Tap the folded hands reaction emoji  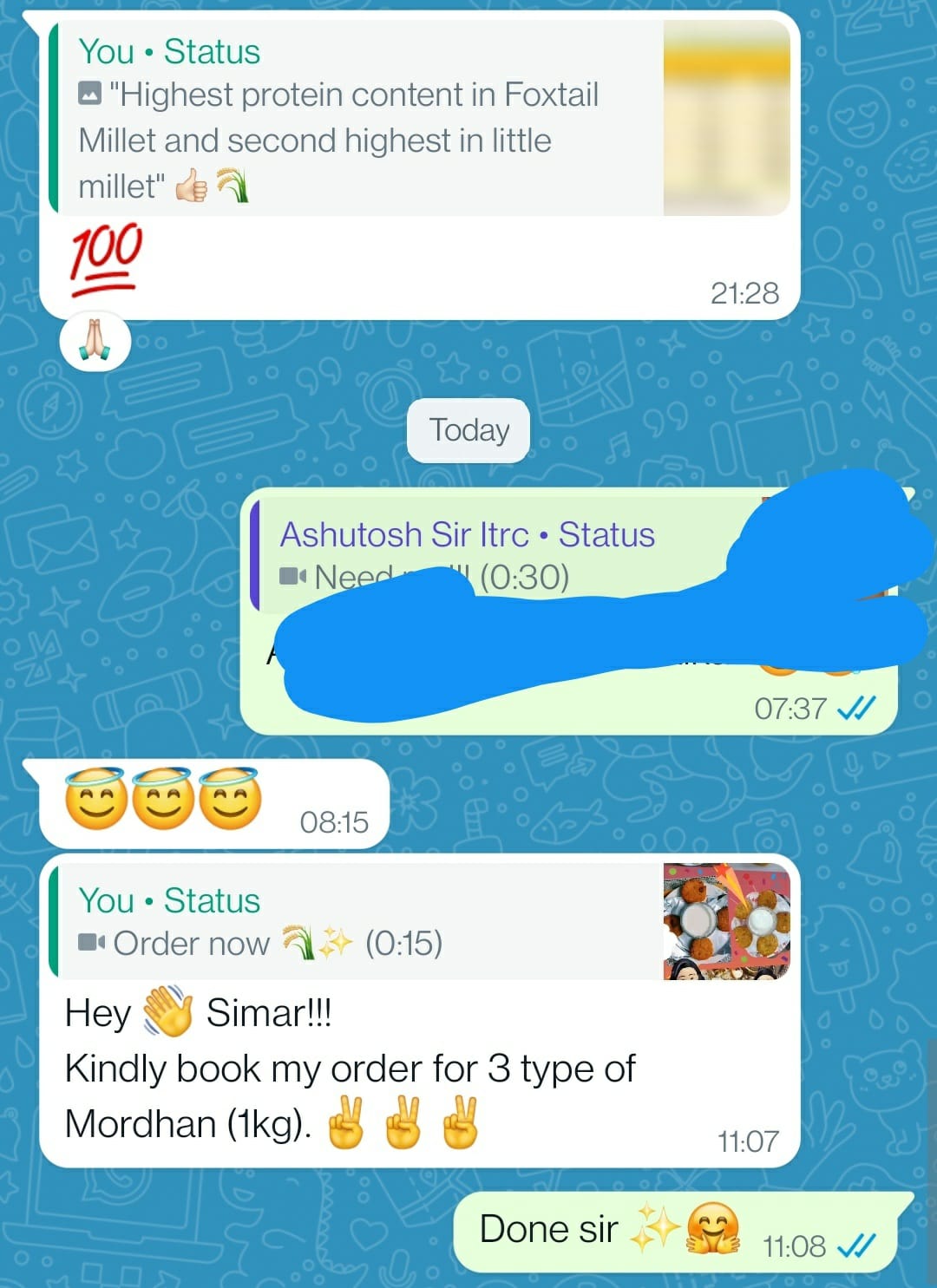pyautogui.click(x=95, y=342)
